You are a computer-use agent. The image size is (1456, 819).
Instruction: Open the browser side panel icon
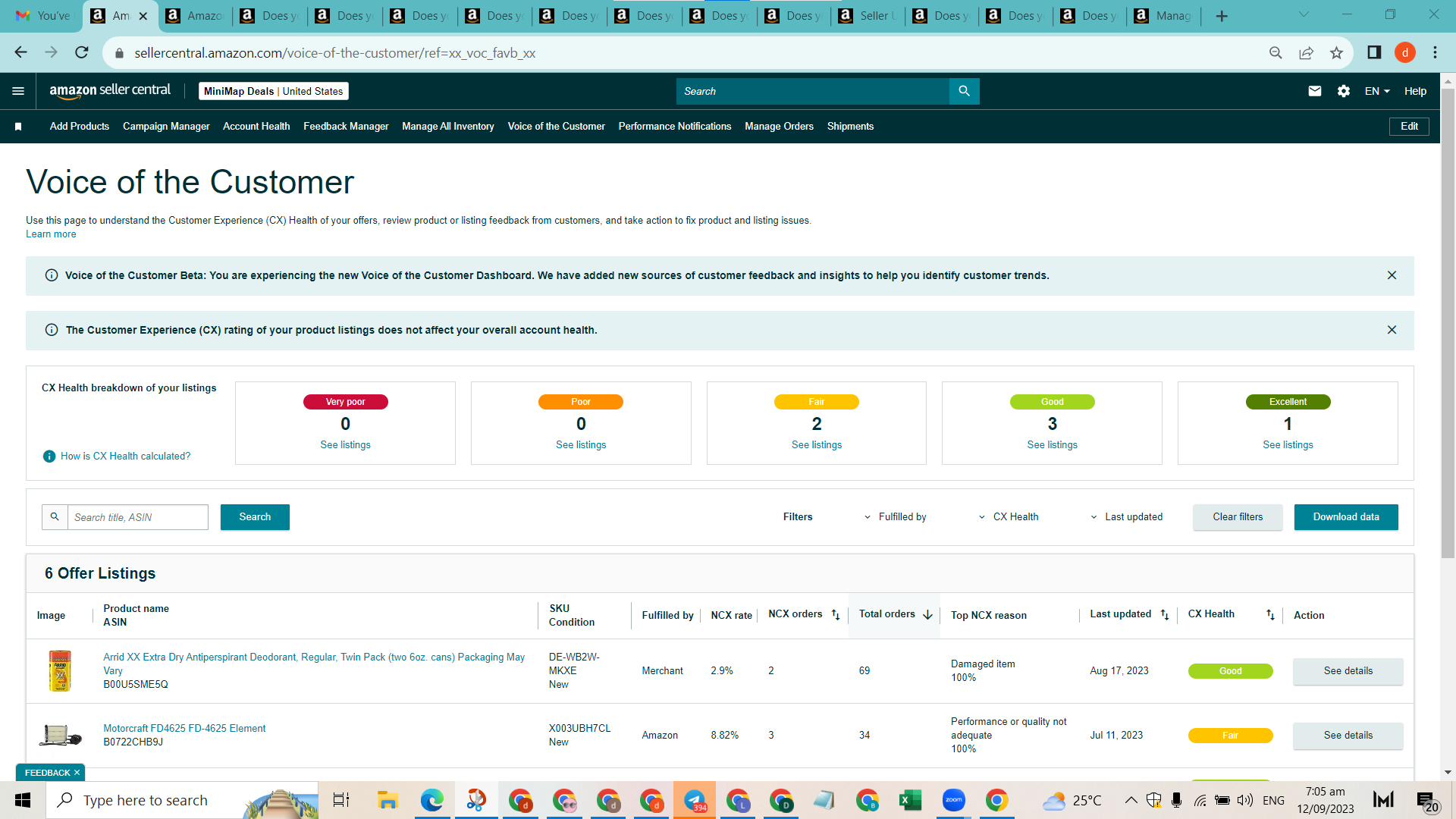click(x=1374, y=53)
